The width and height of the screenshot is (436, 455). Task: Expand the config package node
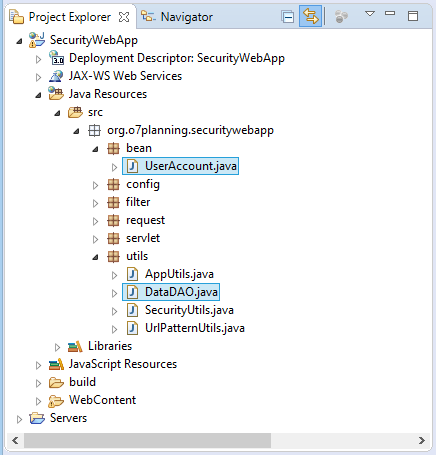[95, 185]
